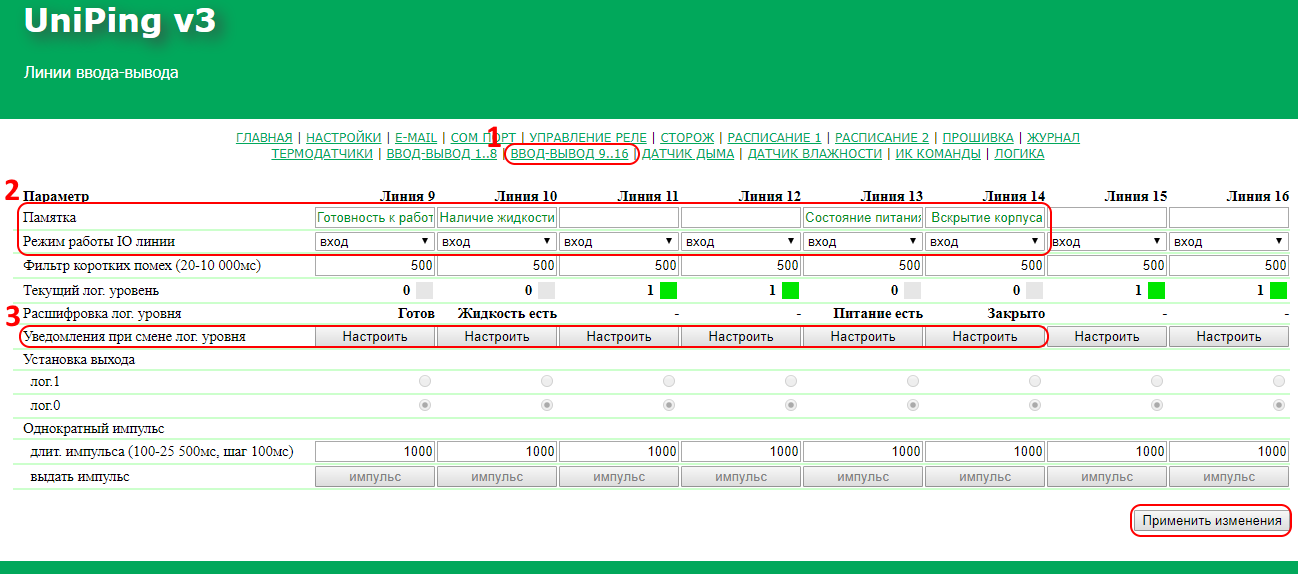Open the СТОРОЖ link
This screenshot has width=1298, height=574.
pos(687,137)
